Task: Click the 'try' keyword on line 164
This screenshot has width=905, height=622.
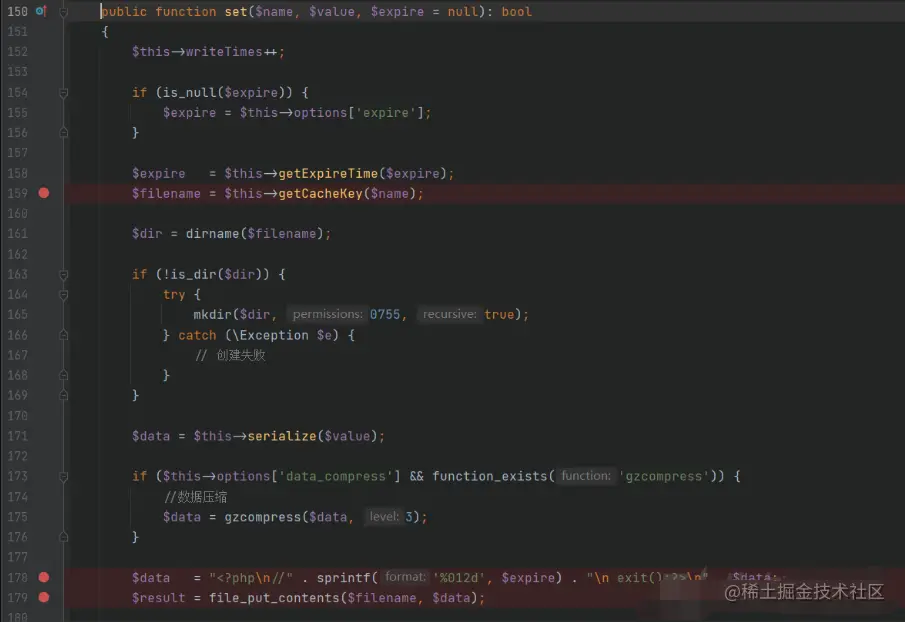Action: (x=174, y=295)
